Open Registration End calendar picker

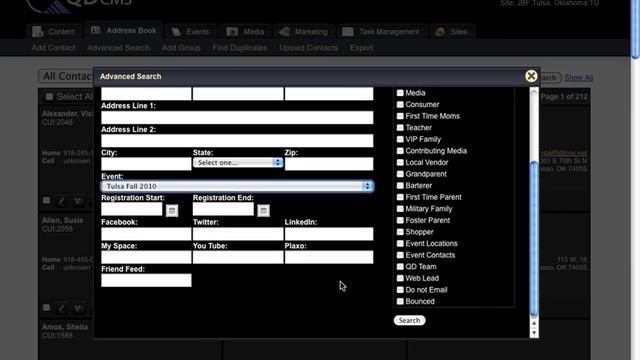click(x=263, y=211)
